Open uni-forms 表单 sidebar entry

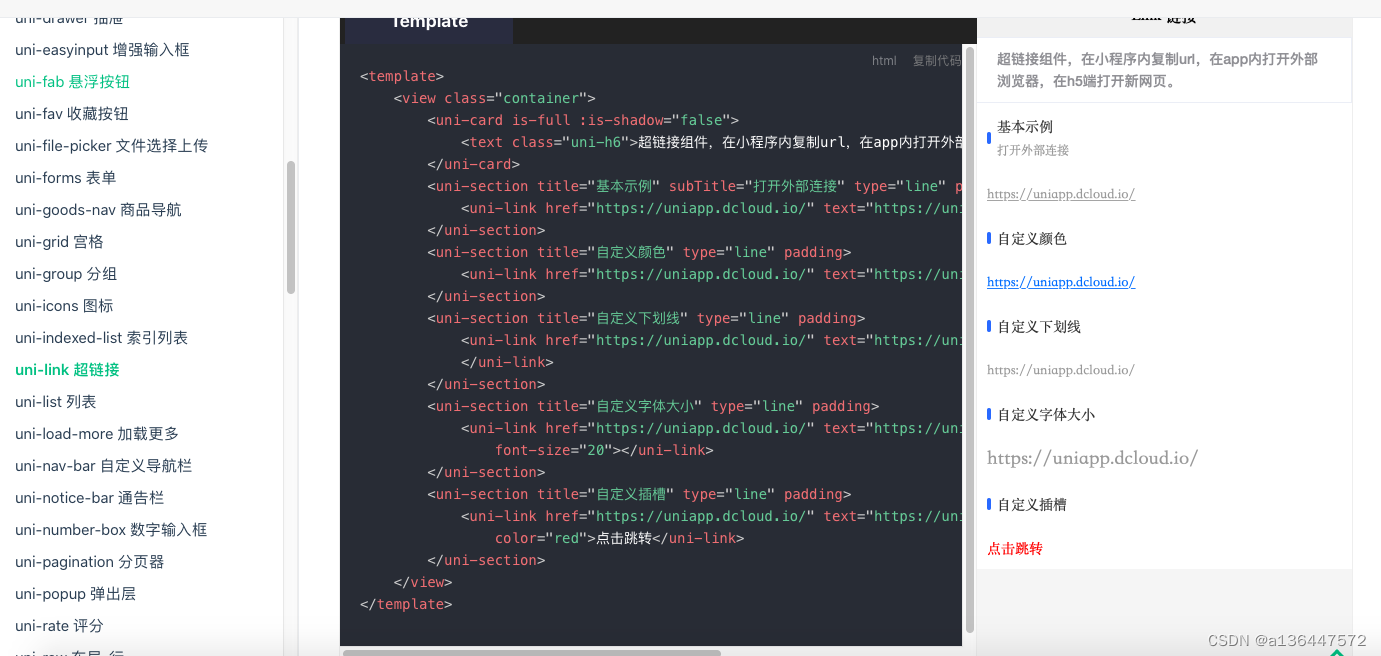pos(66,178)
